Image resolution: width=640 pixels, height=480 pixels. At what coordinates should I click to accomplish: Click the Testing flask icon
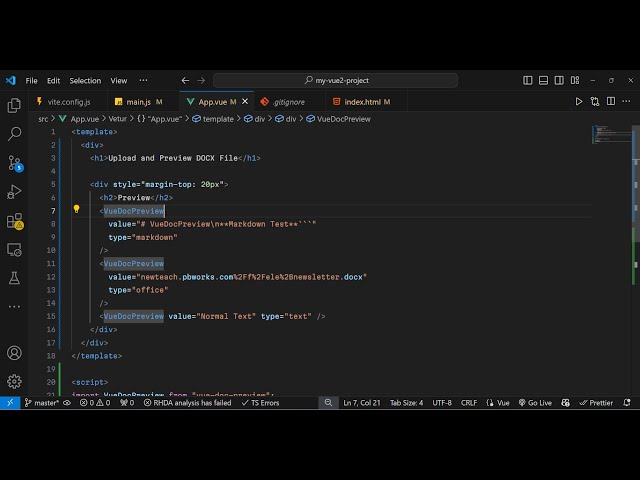click(14, 277)
